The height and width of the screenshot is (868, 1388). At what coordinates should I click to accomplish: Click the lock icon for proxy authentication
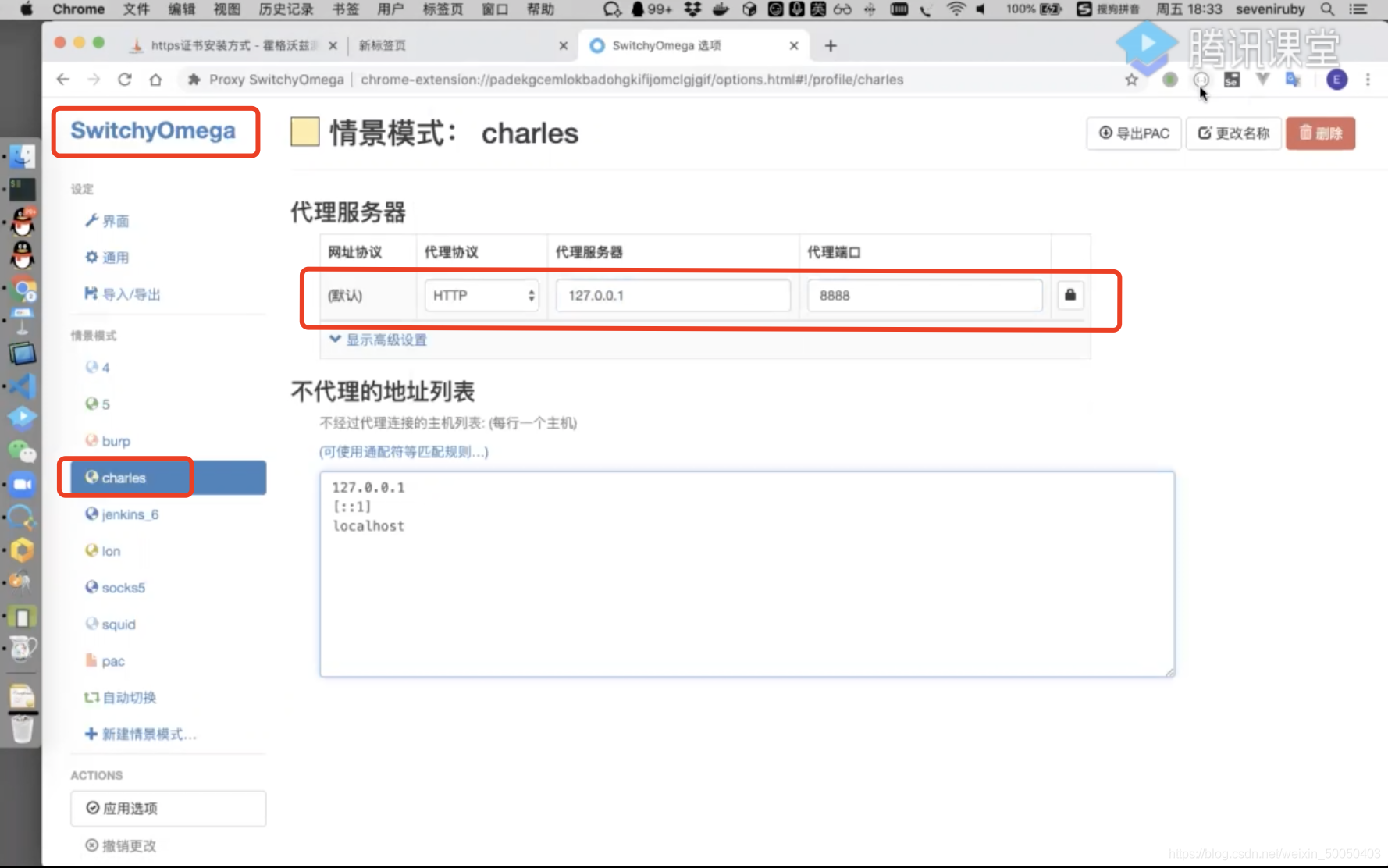tap(1070, 295)
